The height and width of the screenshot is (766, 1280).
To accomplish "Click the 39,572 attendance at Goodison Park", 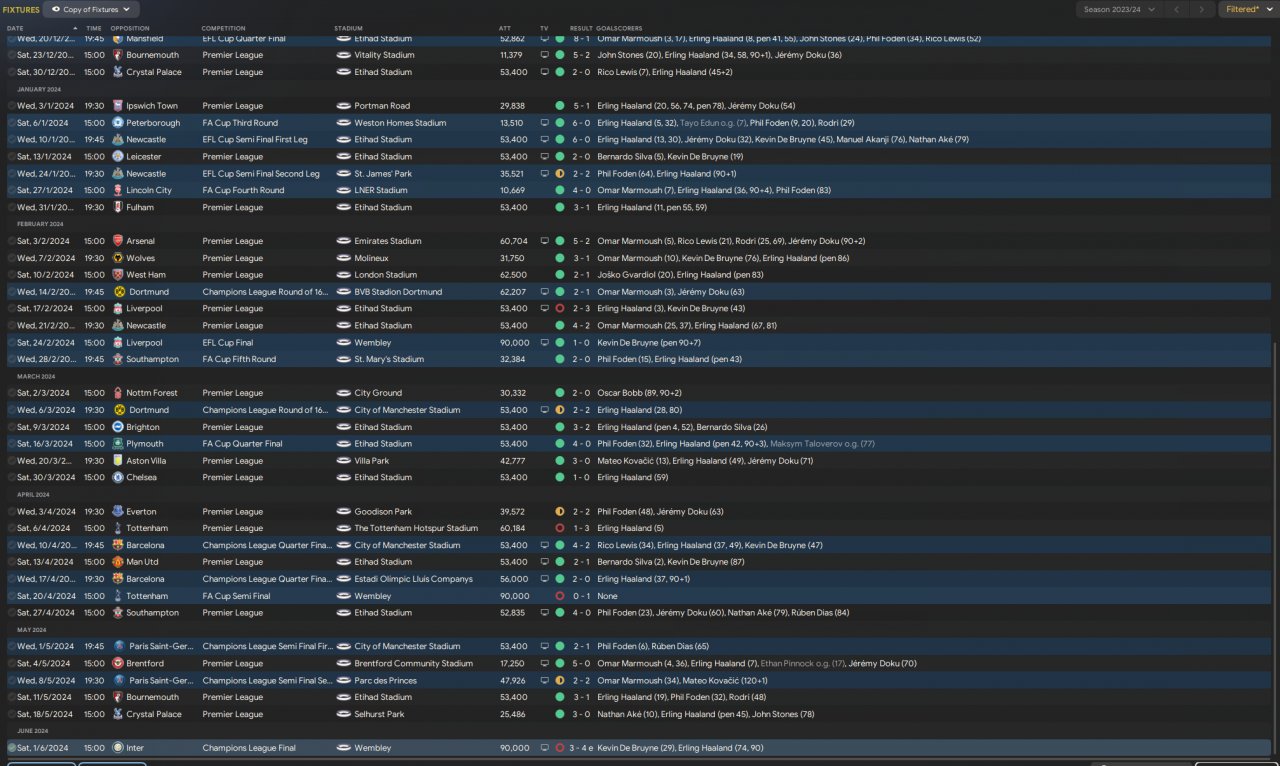I will click(x=512, y=512).
